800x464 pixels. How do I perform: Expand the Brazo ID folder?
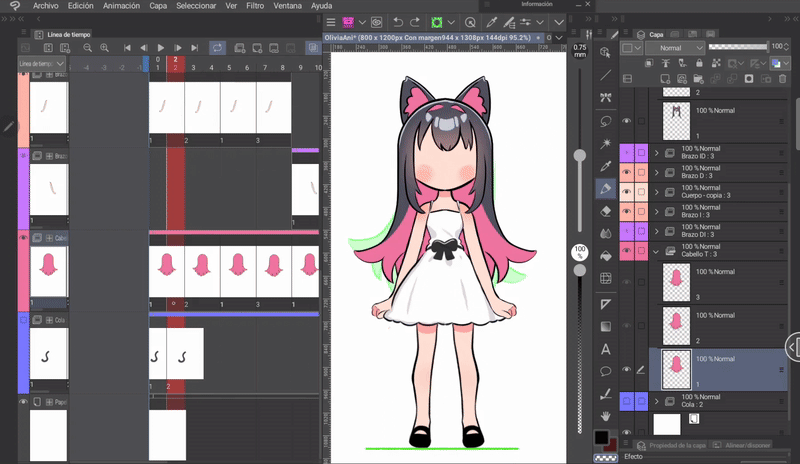657,153
